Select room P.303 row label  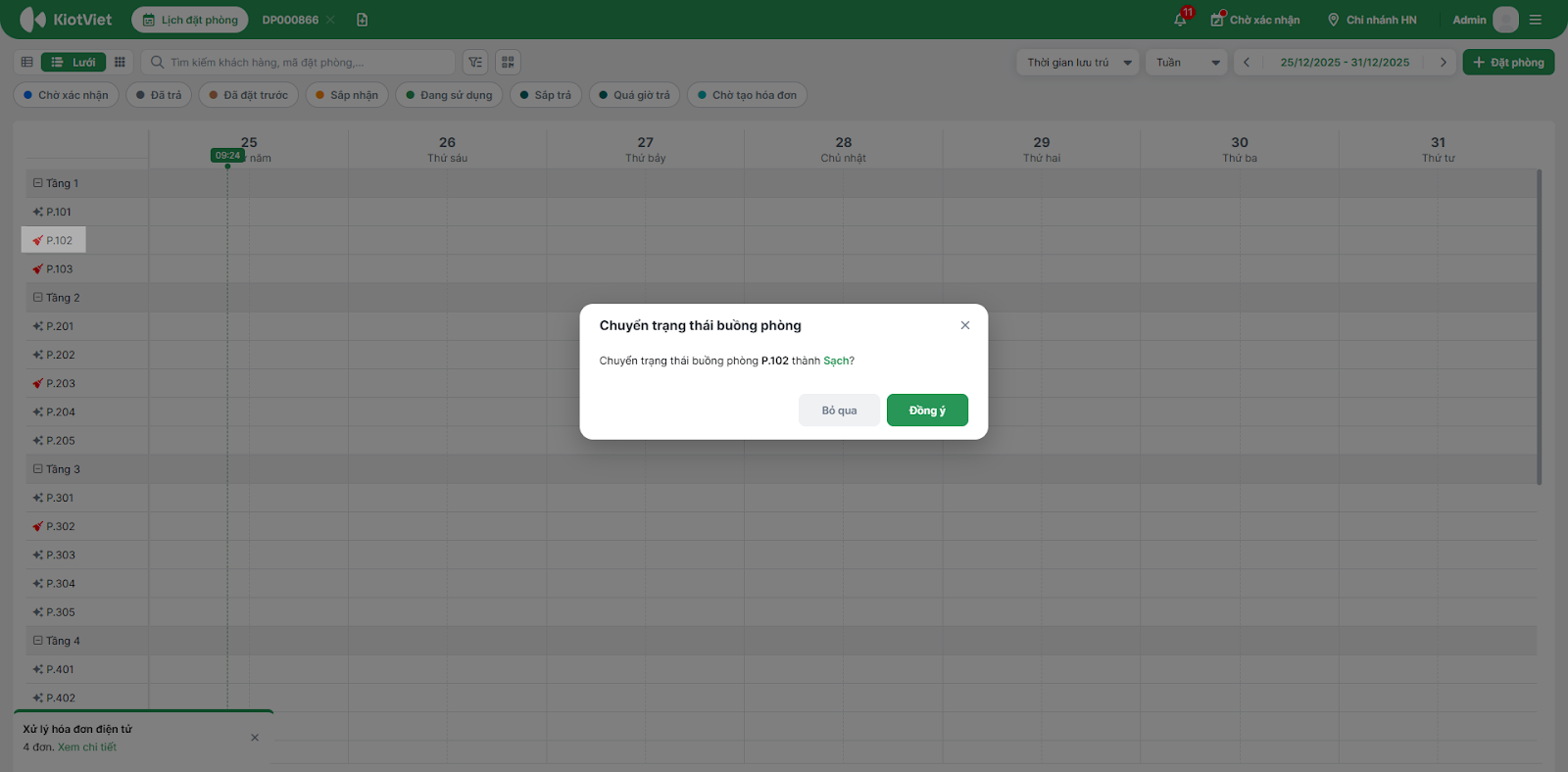[x=61, y=555]
